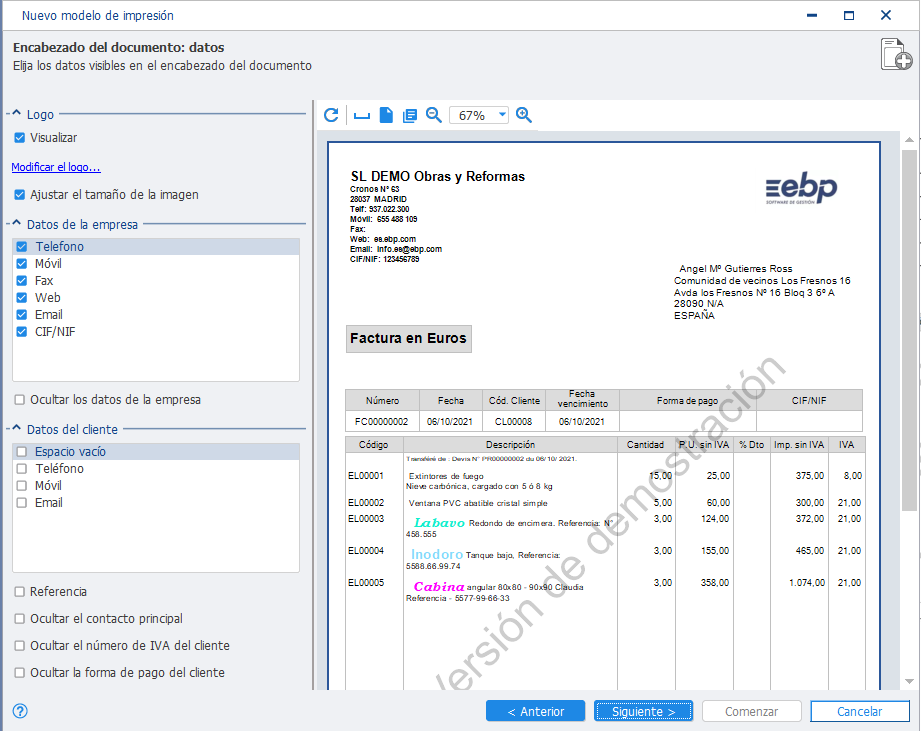Switch to multiple pages view icon

click(x=409, y=116)
